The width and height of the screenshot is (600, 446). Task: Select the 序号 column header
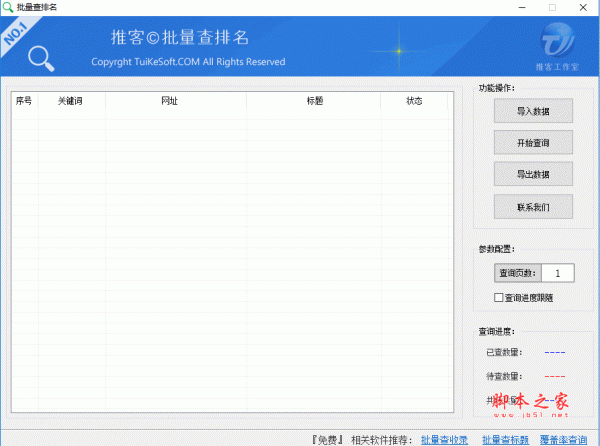pyautogui.click(x=24, y=101)
